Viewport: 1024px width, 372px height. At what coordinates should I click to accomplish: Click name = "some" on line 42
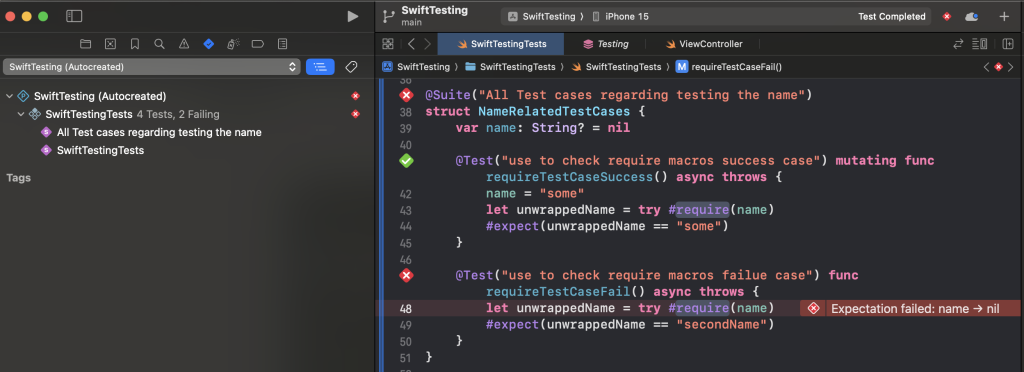coord(535,194)
